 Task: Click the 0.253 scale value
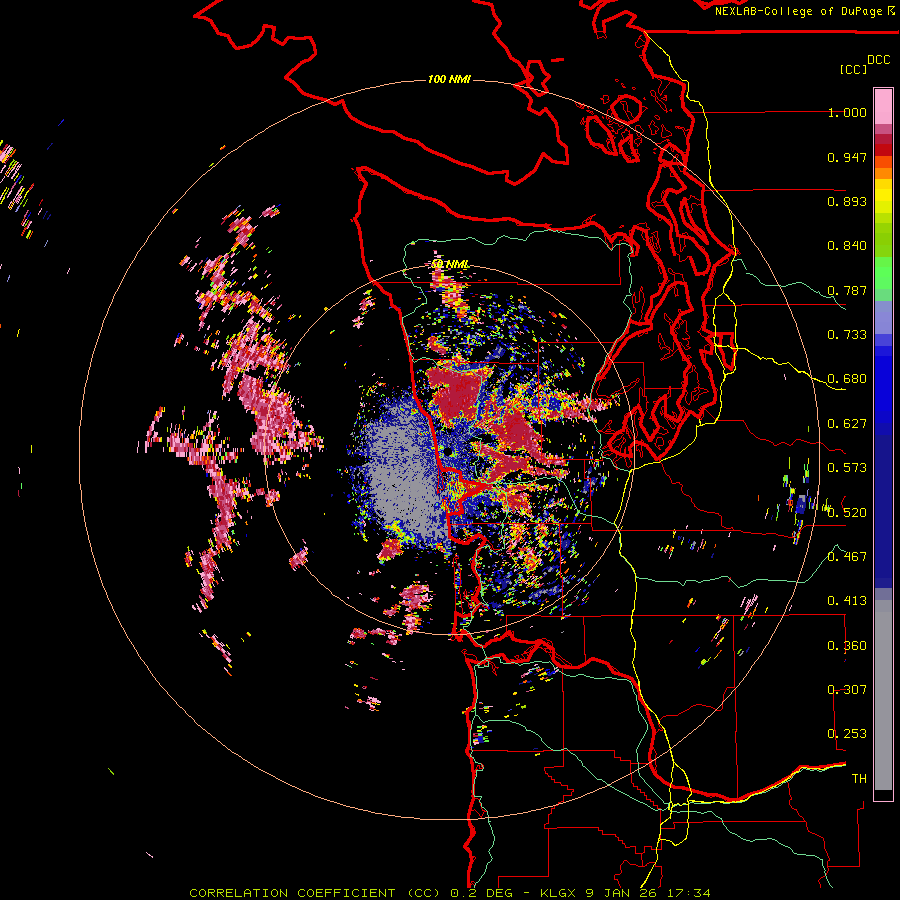coord(847,734)
